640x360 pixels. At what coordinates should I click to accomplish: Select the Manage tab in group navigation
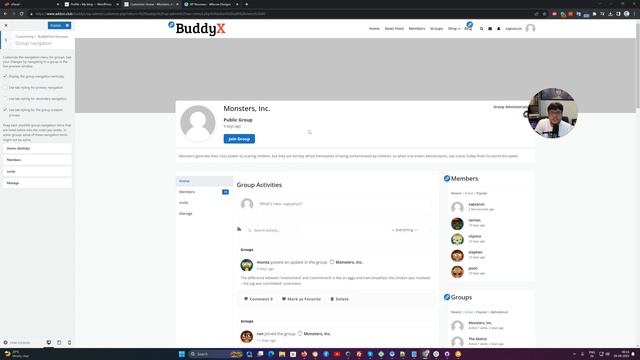click(204, 213)
